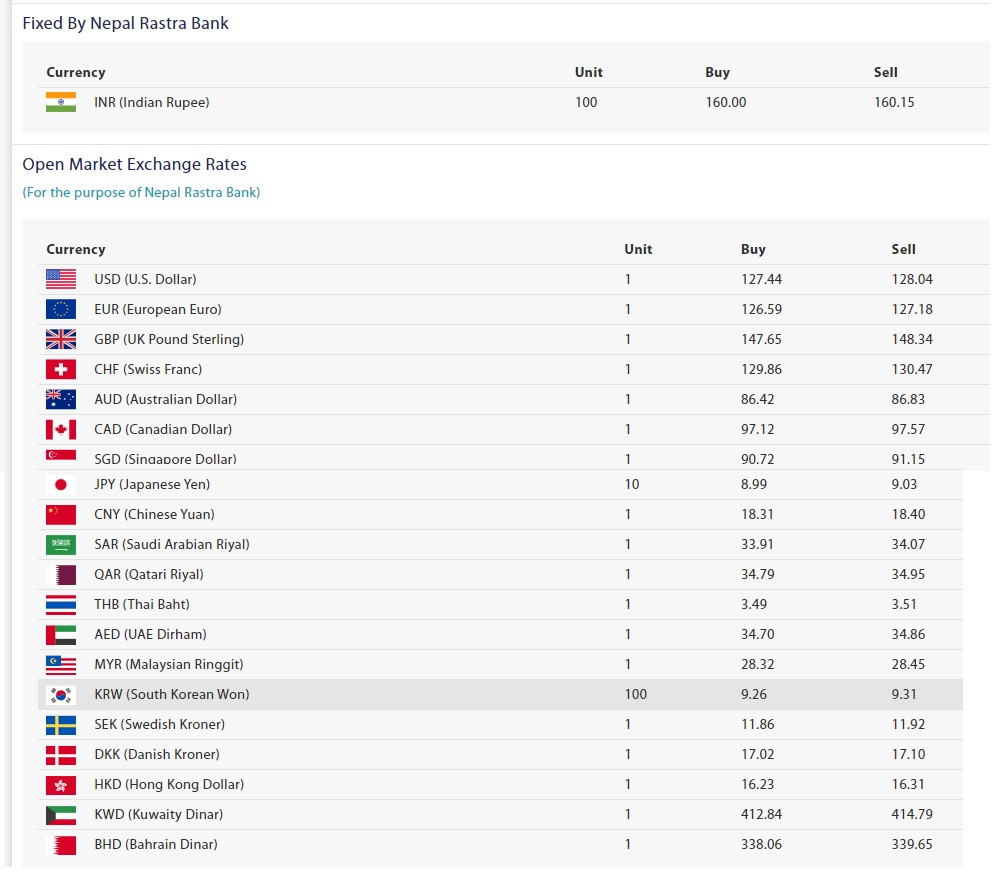Screen dimensions: 1002x880
Task: Click the Qatari Riyal sell rate 34.95
Action: click(x=908, y=575)
